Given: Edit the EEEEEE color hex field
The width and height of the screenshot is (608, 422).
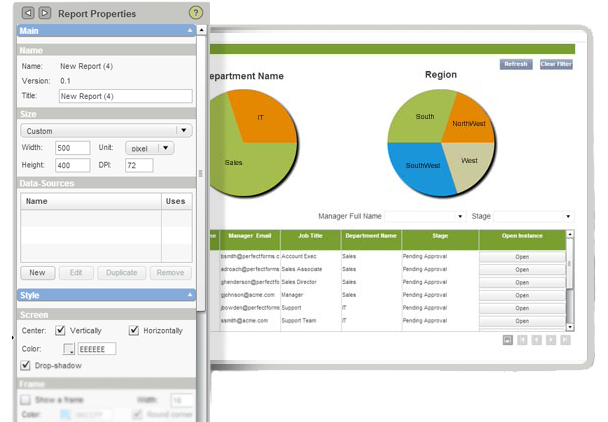Looking at the screenshot, I should tap(97, 349).
